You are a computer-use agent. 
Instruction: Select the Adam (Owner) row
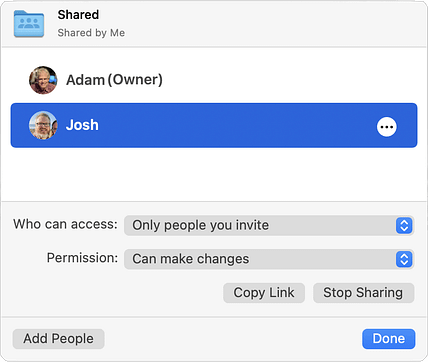[214, 80]
